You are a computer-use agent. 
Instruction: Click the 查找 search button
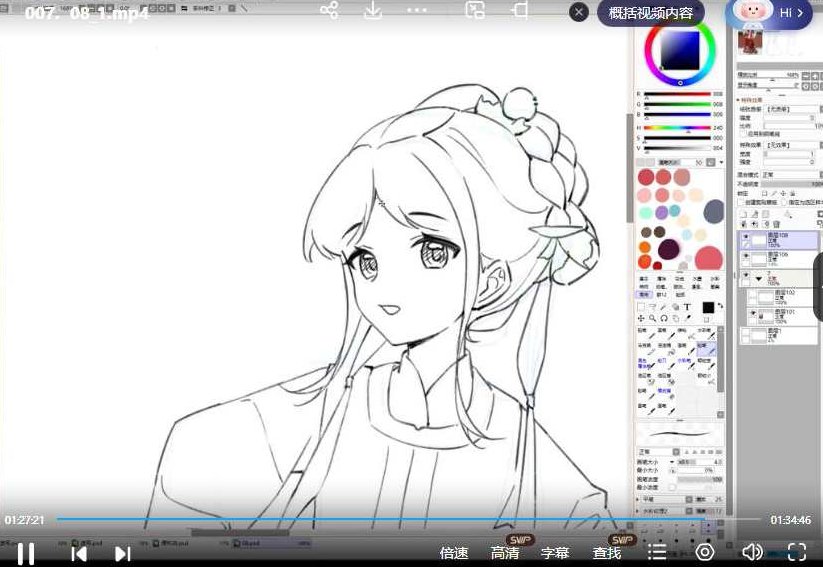click(606, 553)
